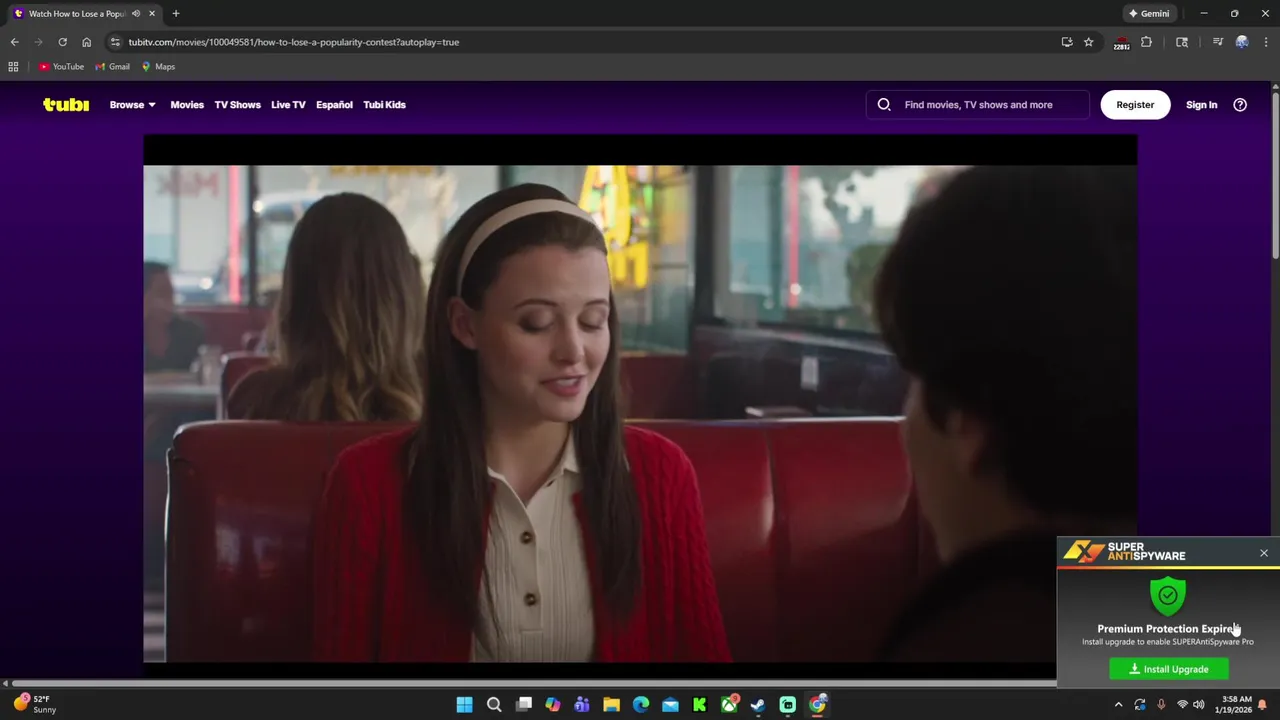The height and width of the screenshot is (720, 1280).
Task: View site information icon in address bar
Action: [x=115, y=42]
